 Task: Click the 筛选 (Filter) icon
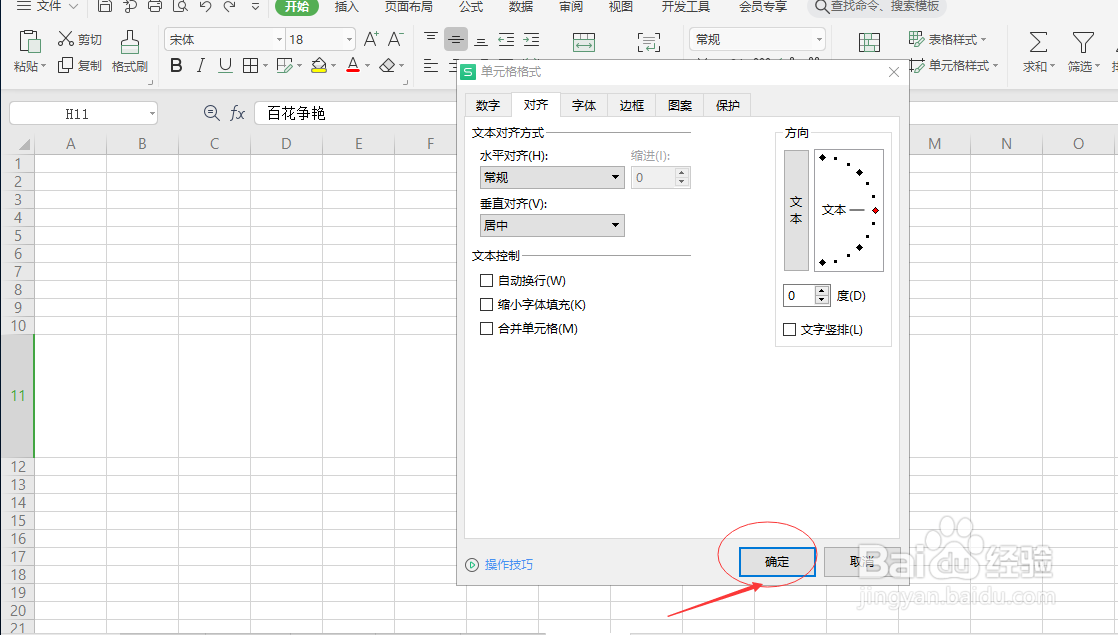(x=1083, y=48)
